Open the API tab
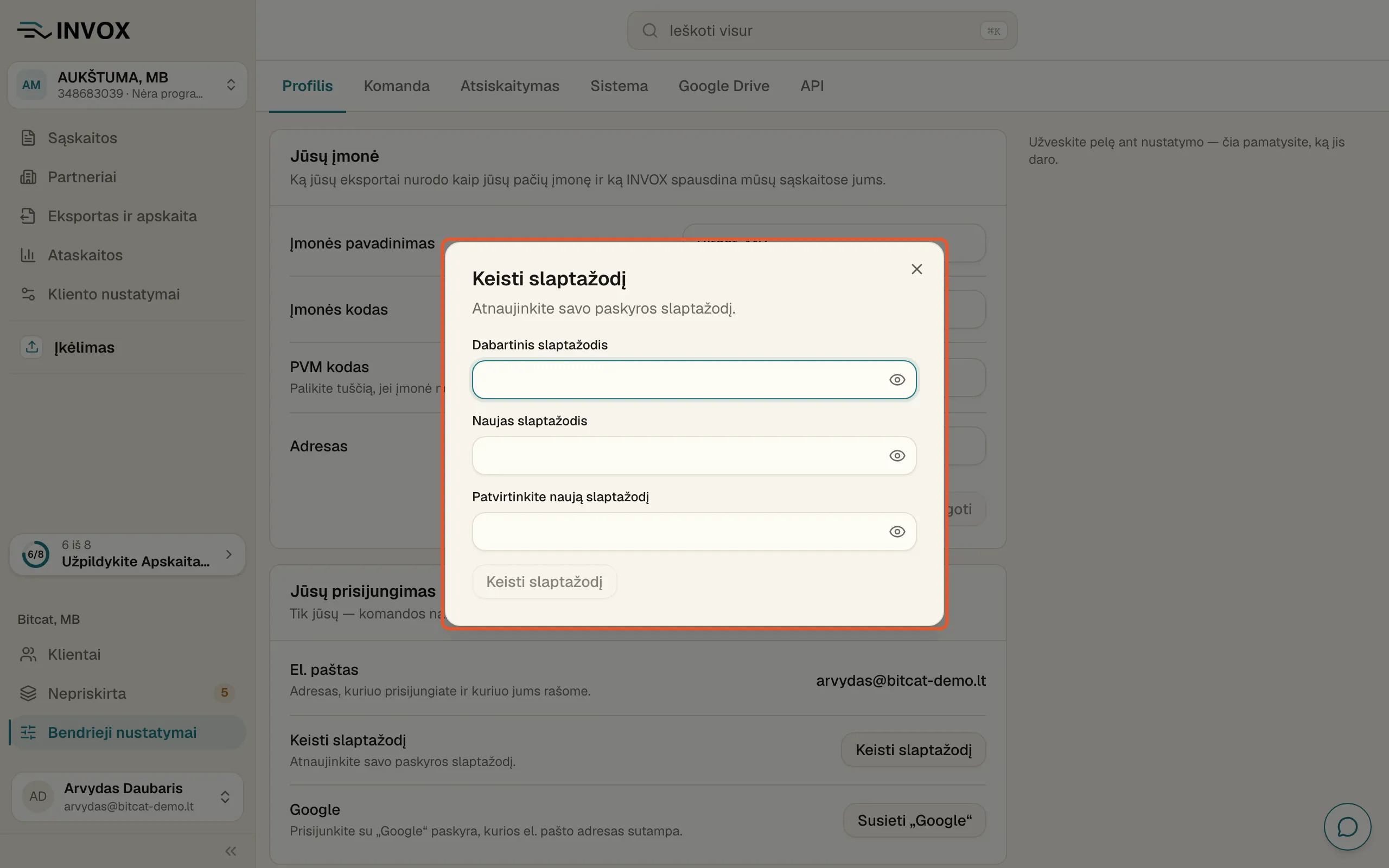Image resolution: width=1389 pixels, height=868 pixels. click(x=812, y=86)
